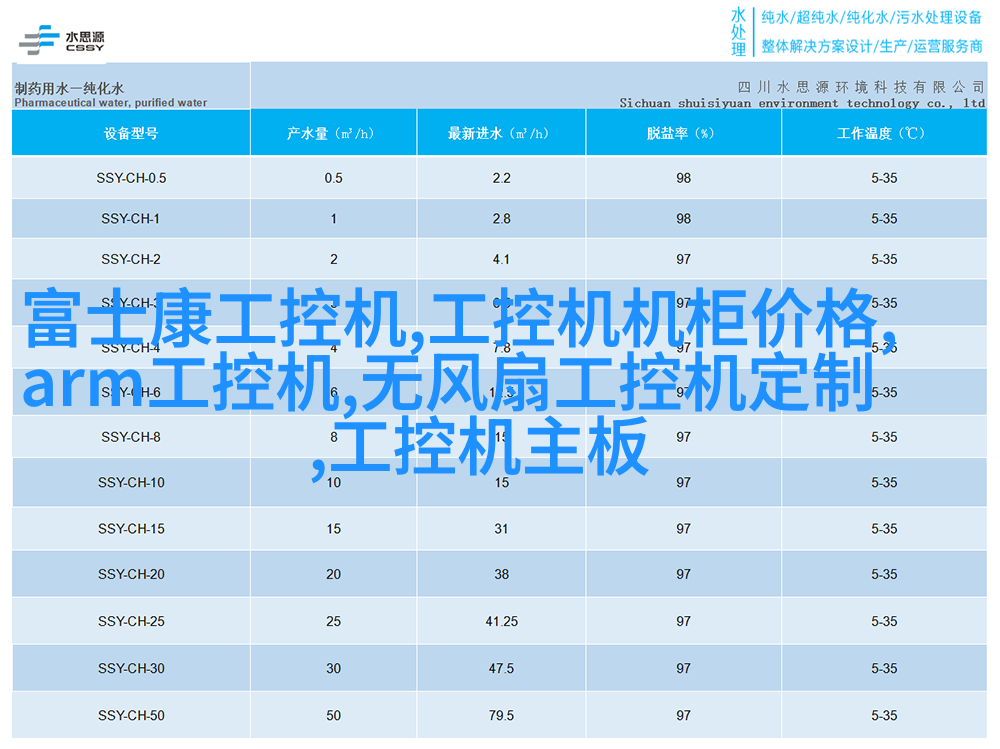Viewport: 1000px width, 749px height.
Task: Click the 产水量 value 30 in the SSY-CH-30 row
Action: pyautogui.click(x=334, y=669)
